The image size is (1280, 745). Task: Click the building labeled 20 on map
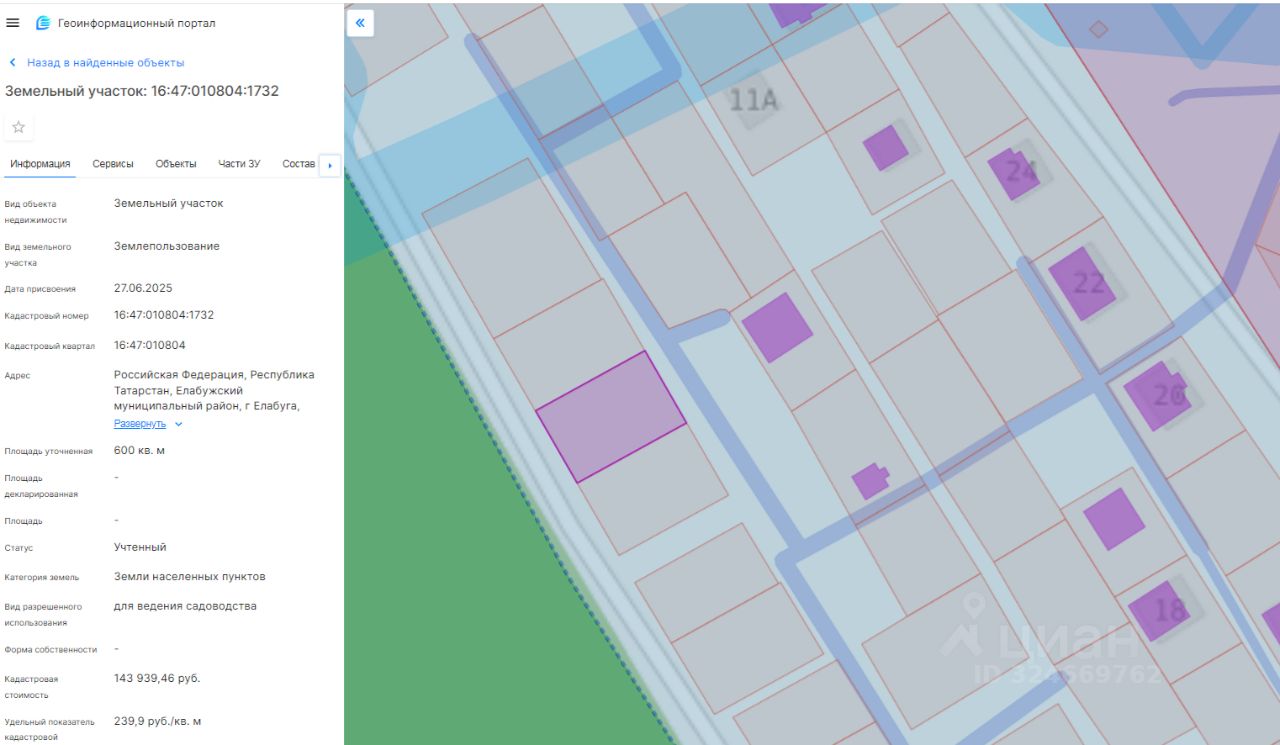point(1158,395)
